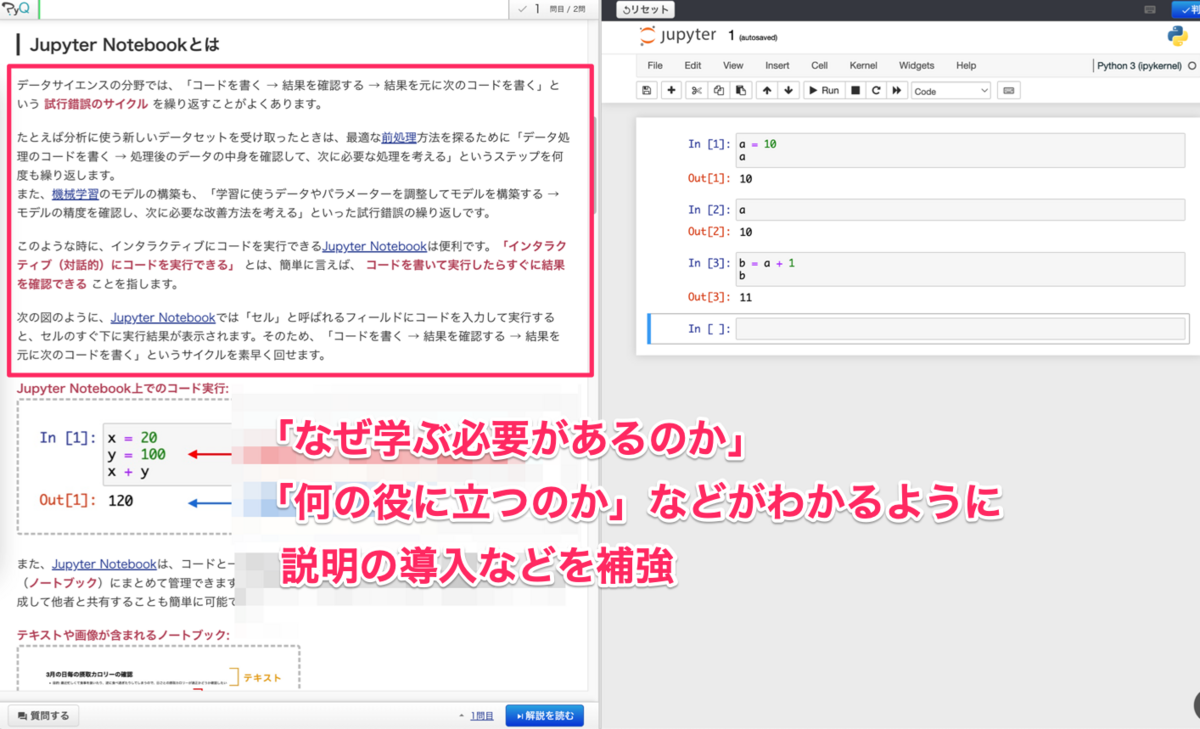Viewport: 1200px width, 729px height.
Task: Open the command palette keyboard icon
Action: [x=1008, y=90]
